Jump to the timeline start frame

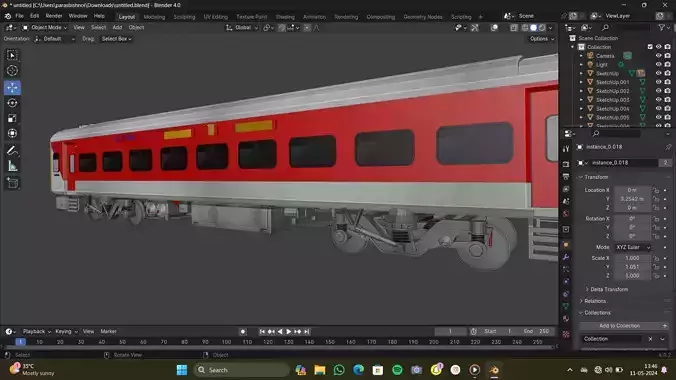click(262, 332)
